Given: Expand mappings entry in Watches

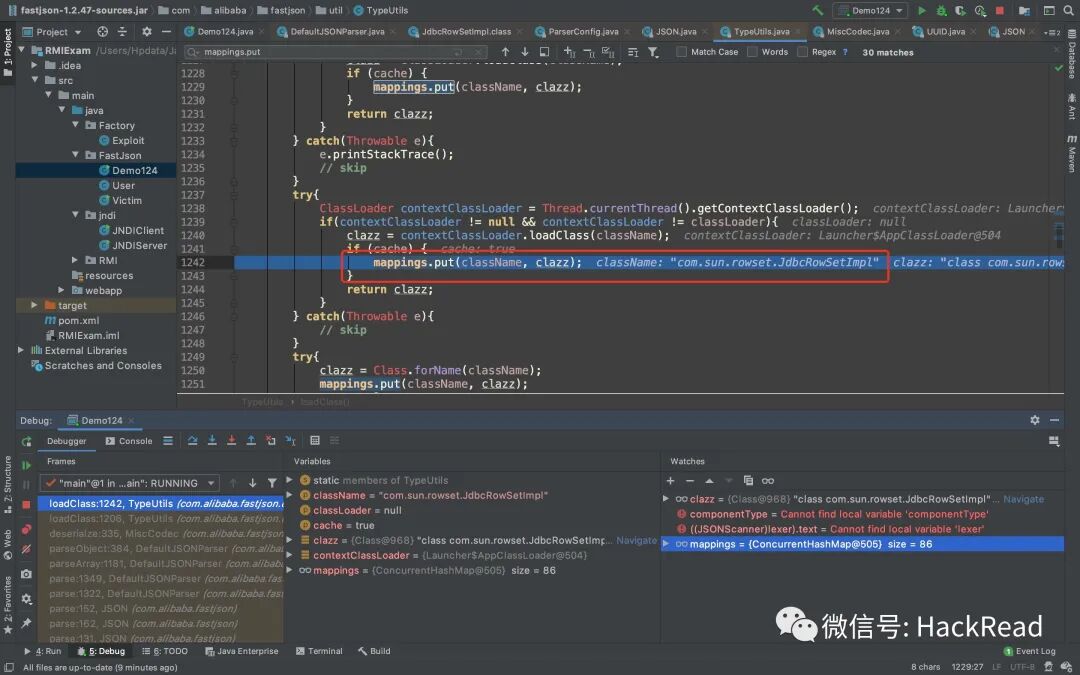Looking at the screenshot, I should [665, 544].
